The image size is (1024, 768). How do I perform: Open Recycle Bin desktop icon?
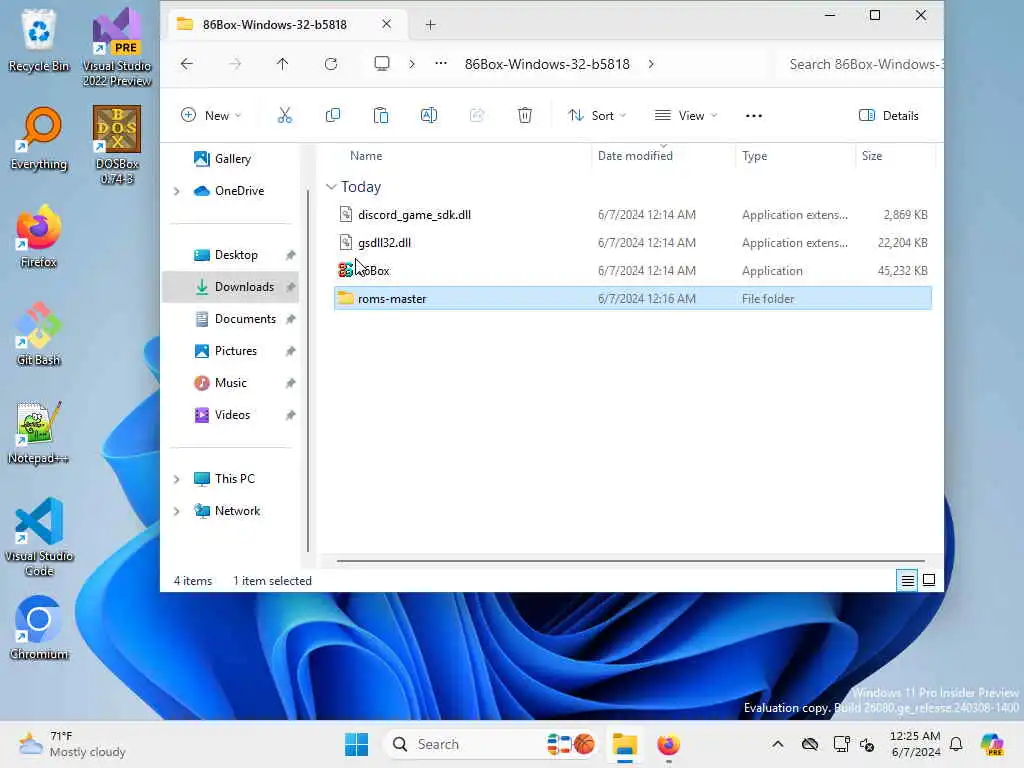(39, 40)
